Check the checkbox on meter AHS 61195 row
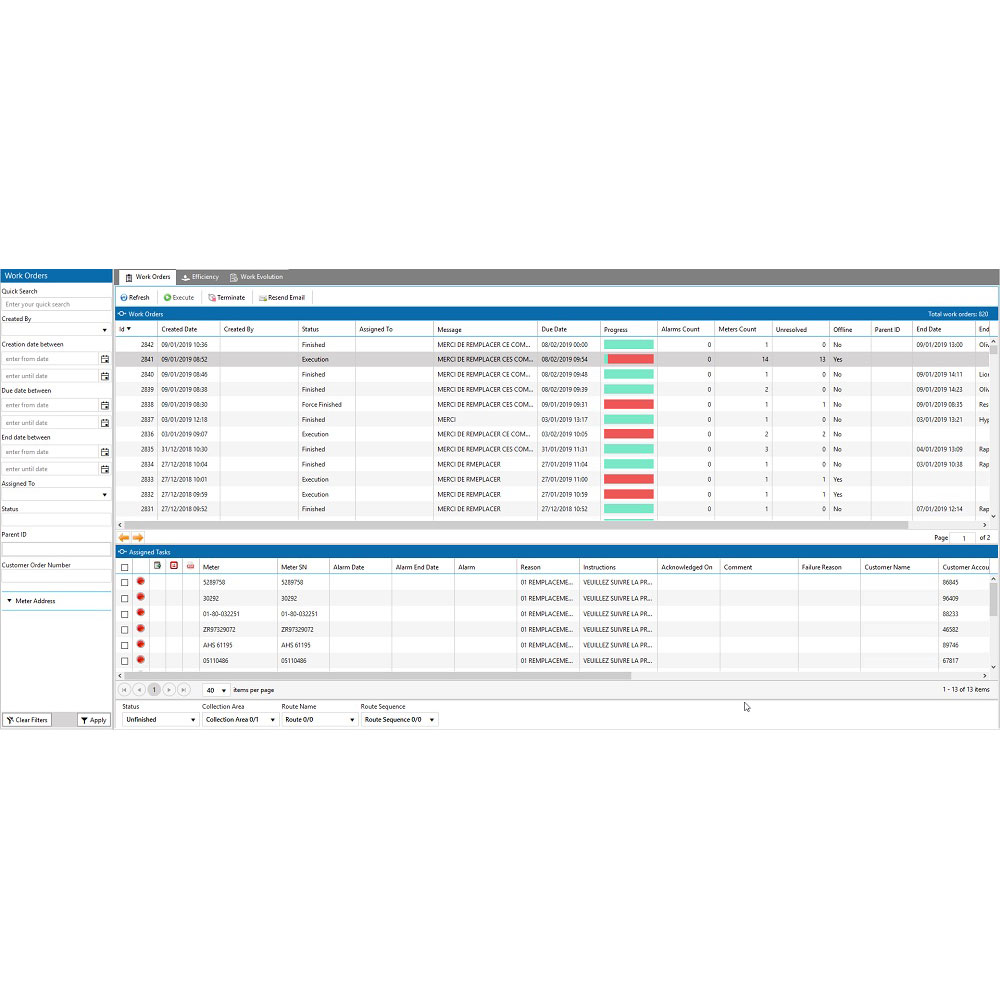 coord(124,644)
